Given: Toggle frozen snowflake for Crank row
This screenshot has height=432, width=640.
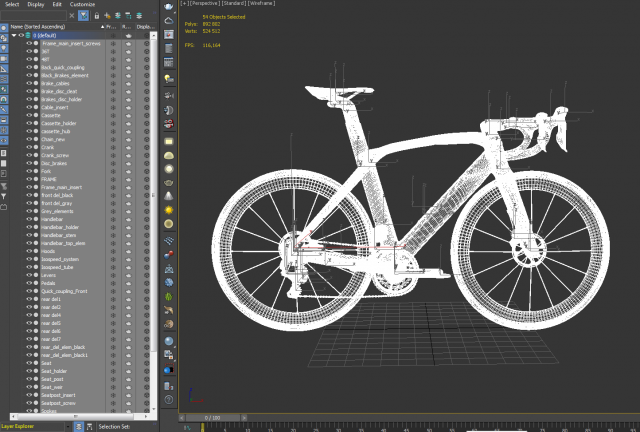Looking at the screenshot, I should [x=113, y=147].
